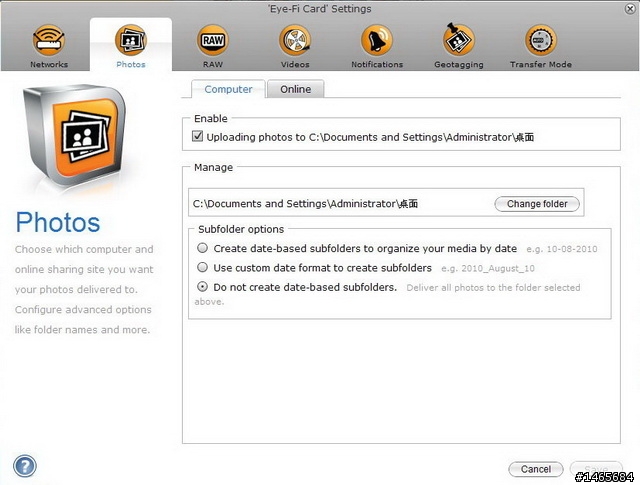
Task: Open the Networks settings icon
Action: tap(49, 40)
